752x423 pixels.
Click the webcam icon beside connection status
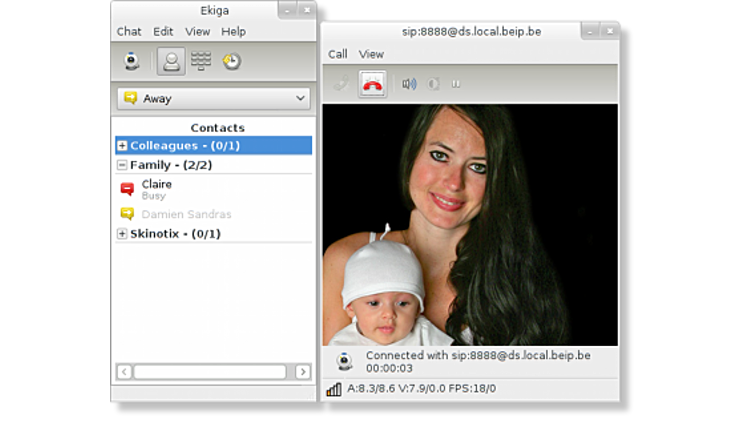tap(344, 361)
